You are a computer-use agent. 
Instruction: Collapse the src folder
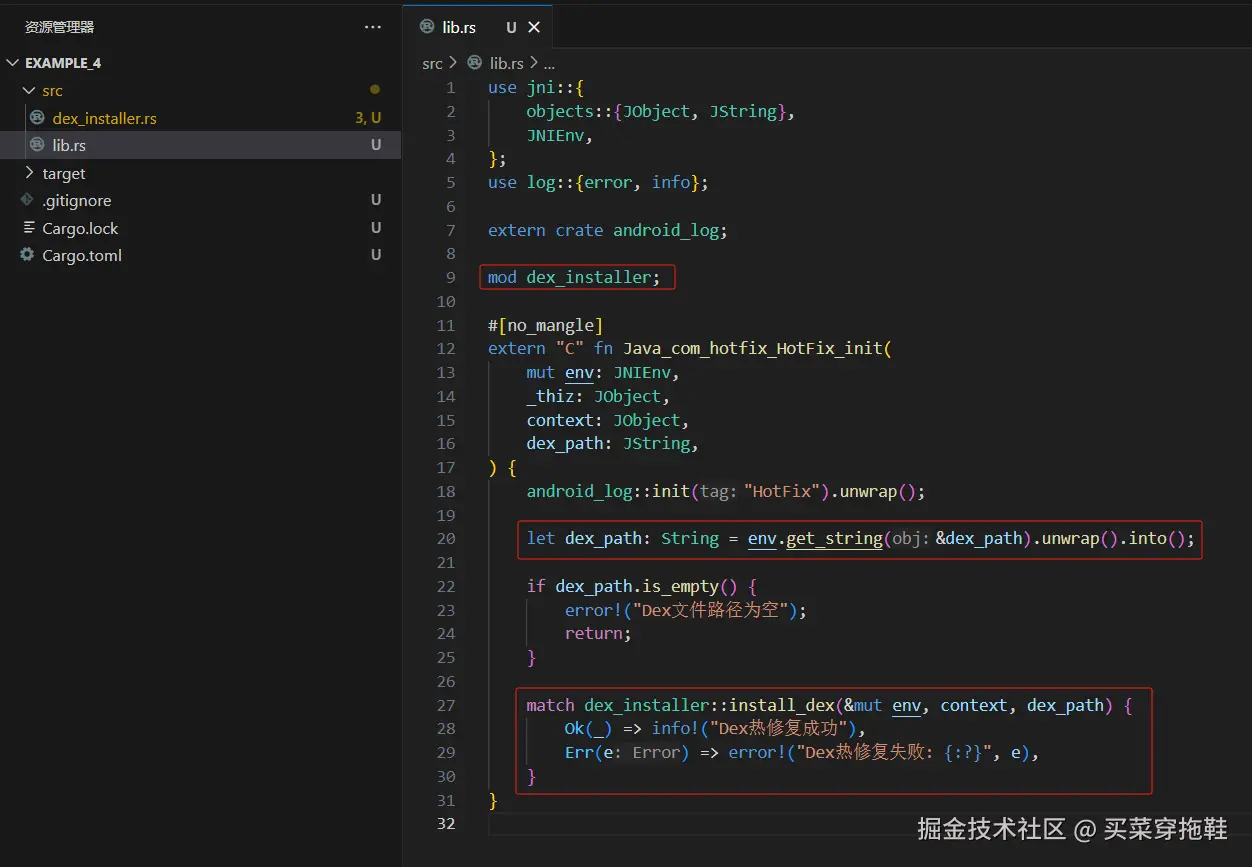click(28, 90)
